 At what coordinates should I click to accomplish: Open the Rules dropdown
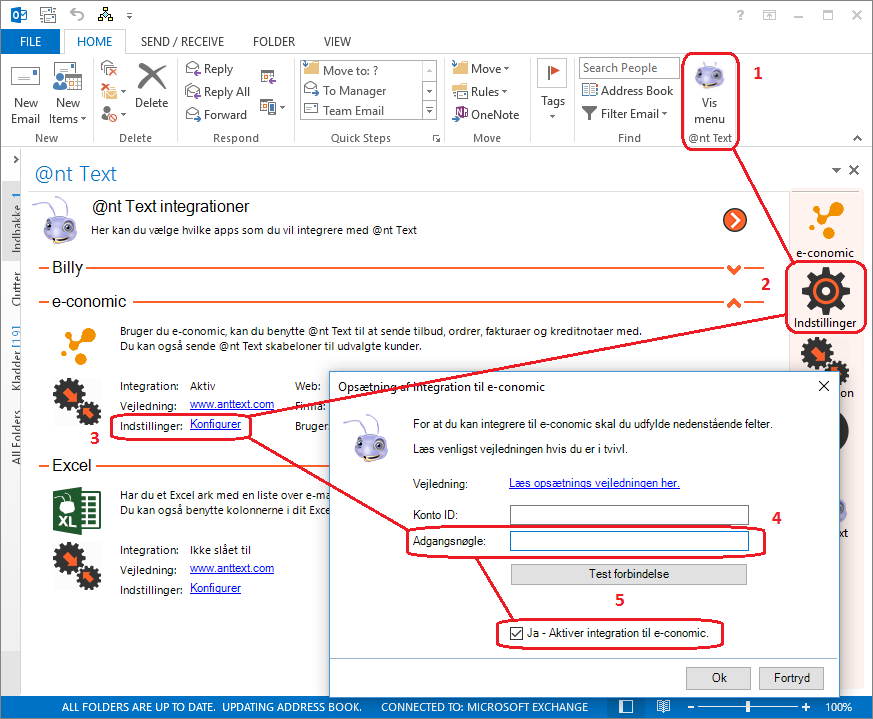tap(480, 91)
